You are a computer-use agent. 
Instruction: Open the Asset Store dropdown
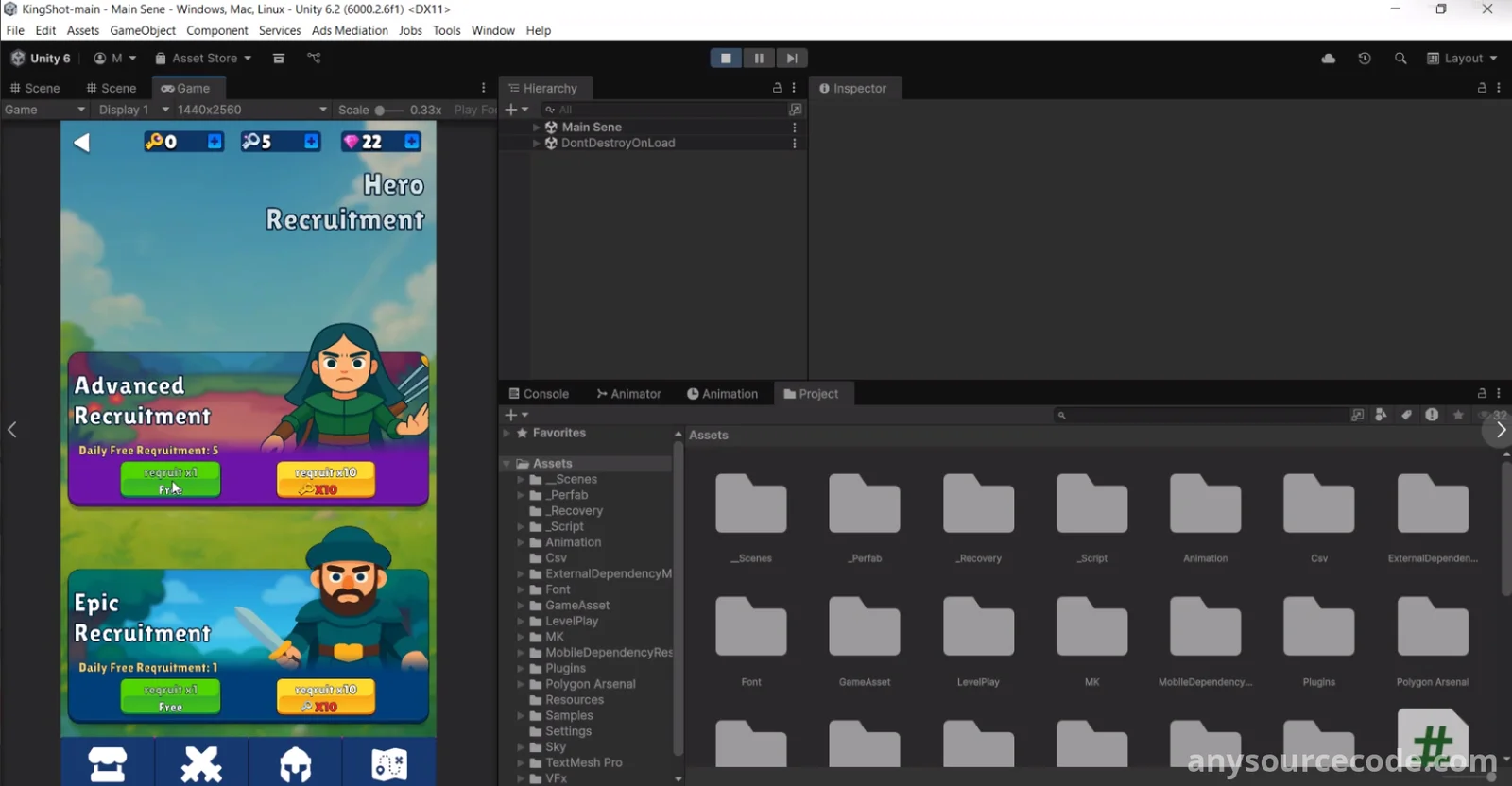point(203,59)
